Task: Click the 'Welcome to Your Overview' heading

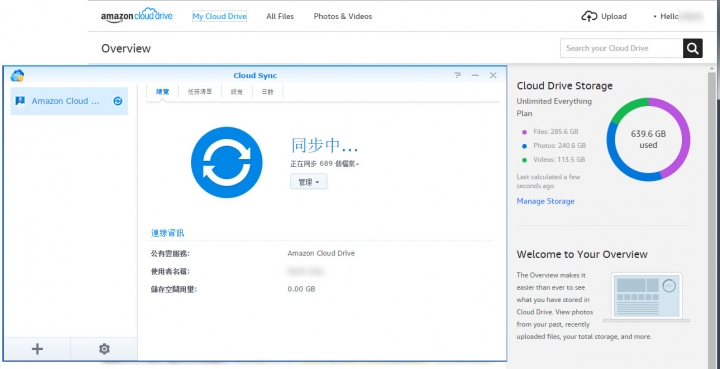Action: (x=582, y=254)
